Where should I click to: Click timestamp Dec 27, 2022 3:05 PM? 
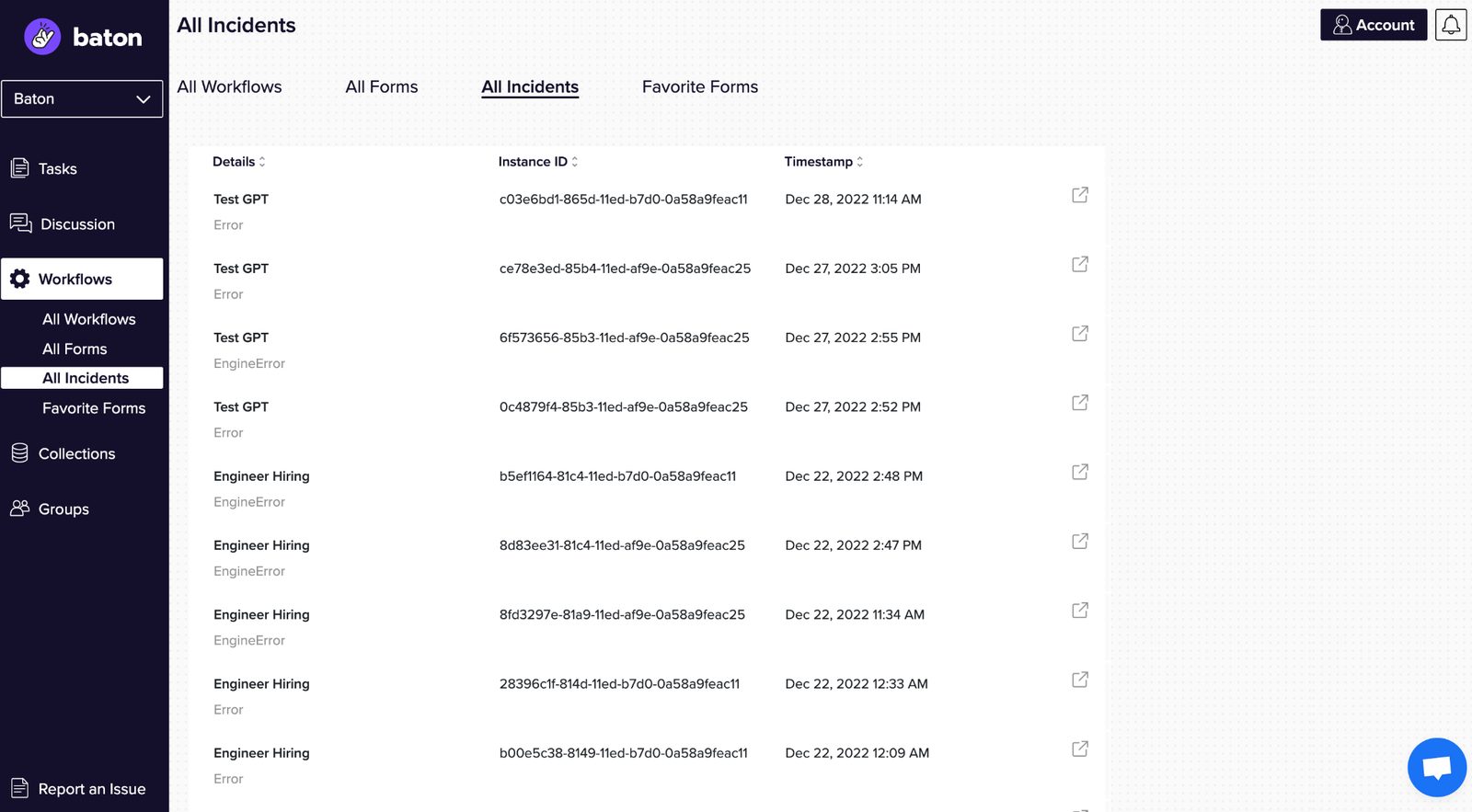point(853,269)
